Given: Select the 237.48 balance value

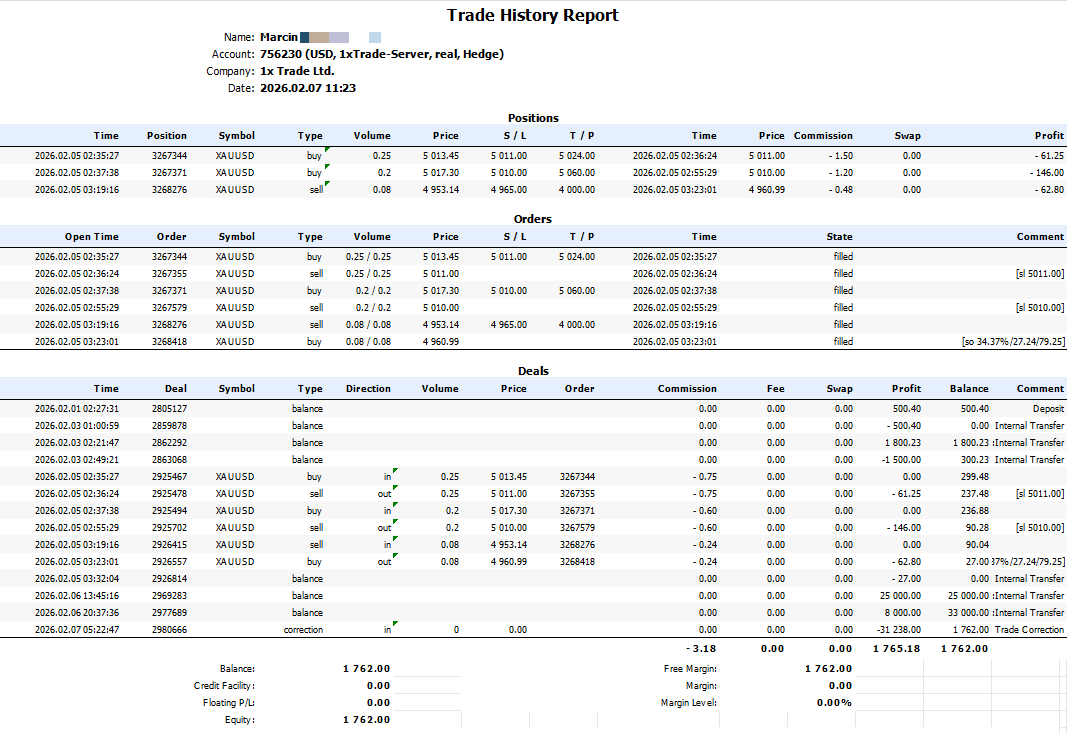Looking at the screenshot, I should pos(975,494).
